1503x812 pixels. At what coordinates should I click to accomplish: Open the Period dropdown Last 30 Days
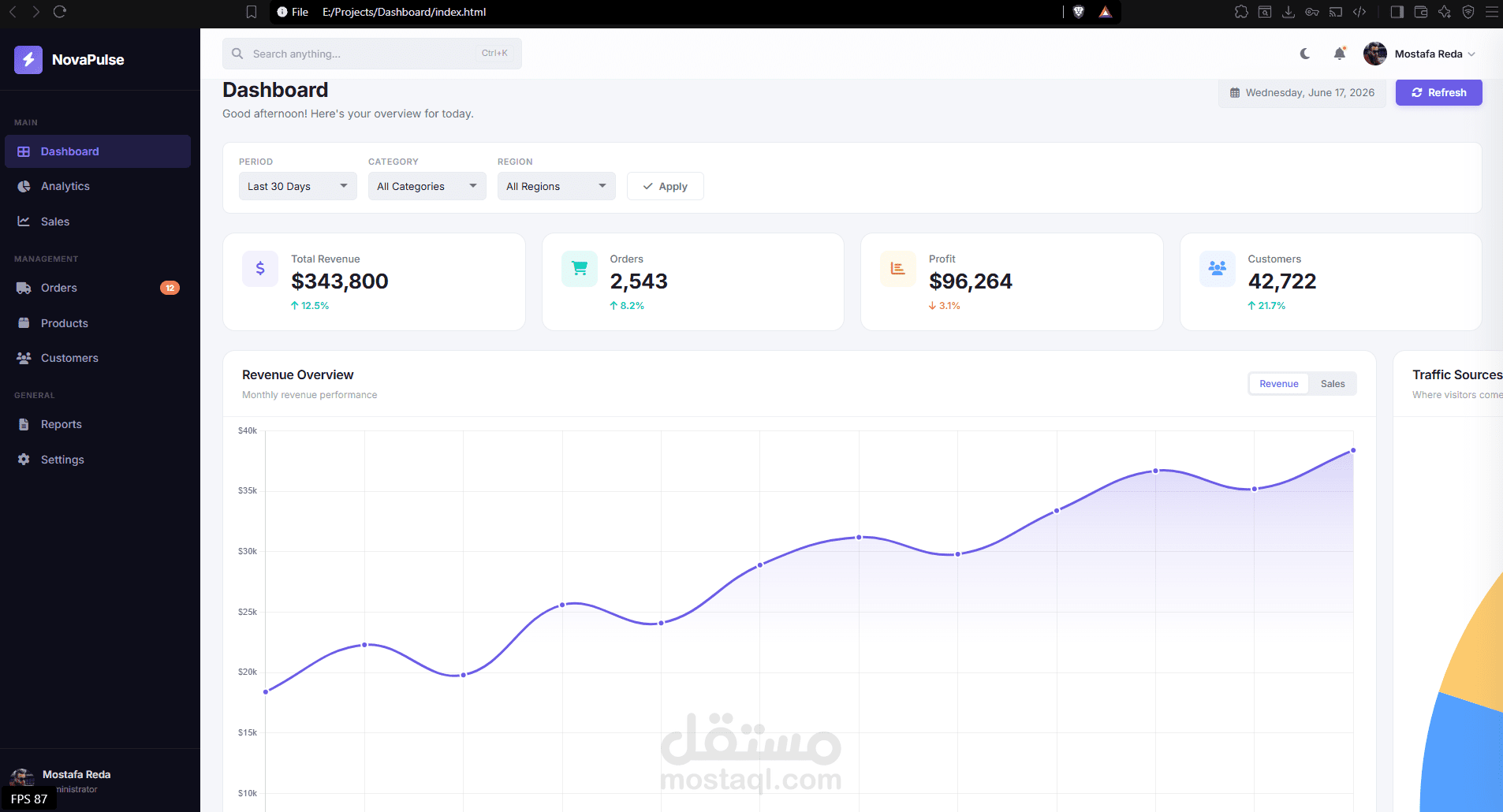[297, 186]
